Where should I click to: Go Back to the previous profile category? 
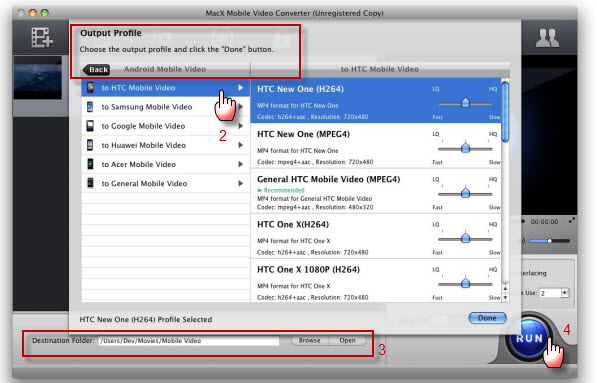(x=97, y=69)
